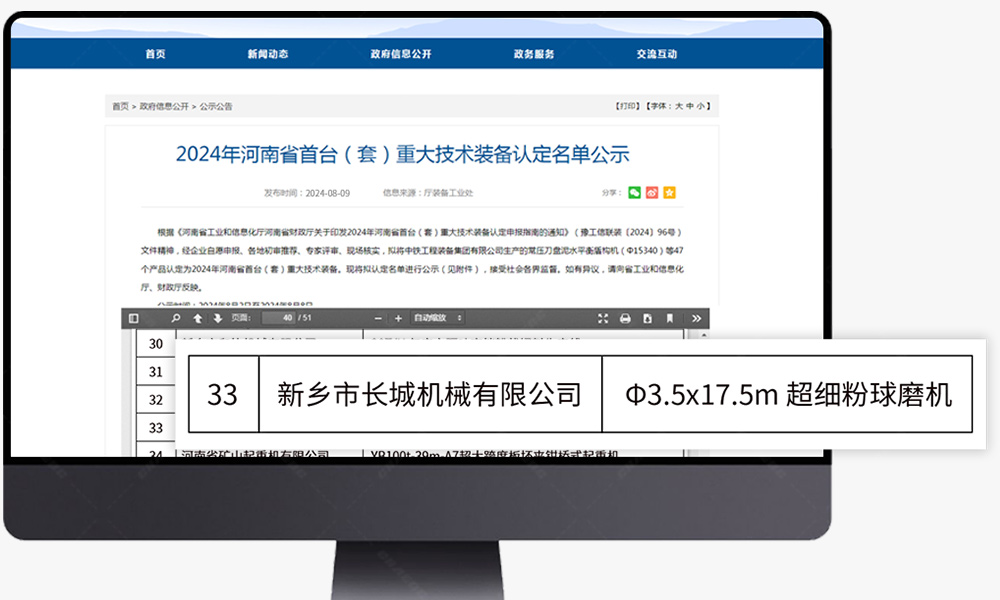Print the PDF document
Viewport: 1000px width, 600px height.
625,318
